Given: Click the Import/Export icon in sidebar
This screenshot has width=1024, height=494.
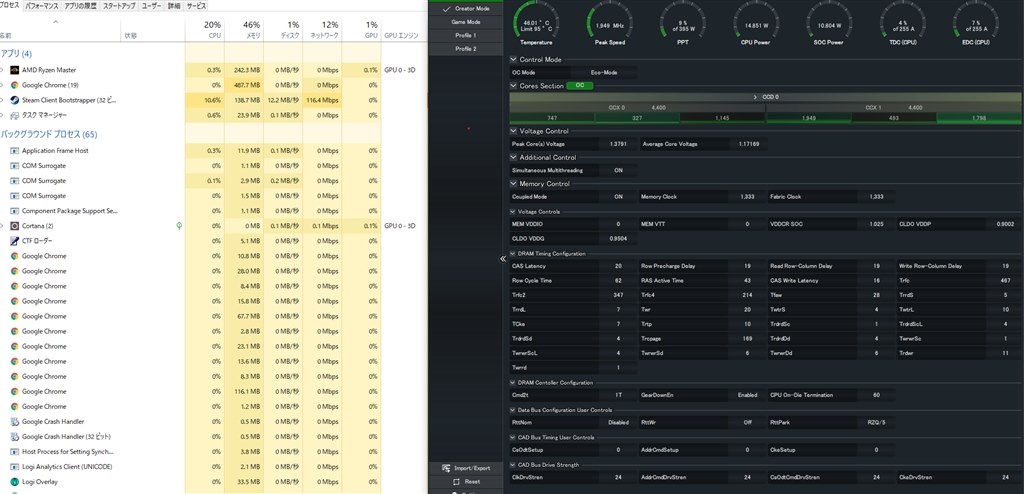Looking at the screenshot, I should click(447, 469).
